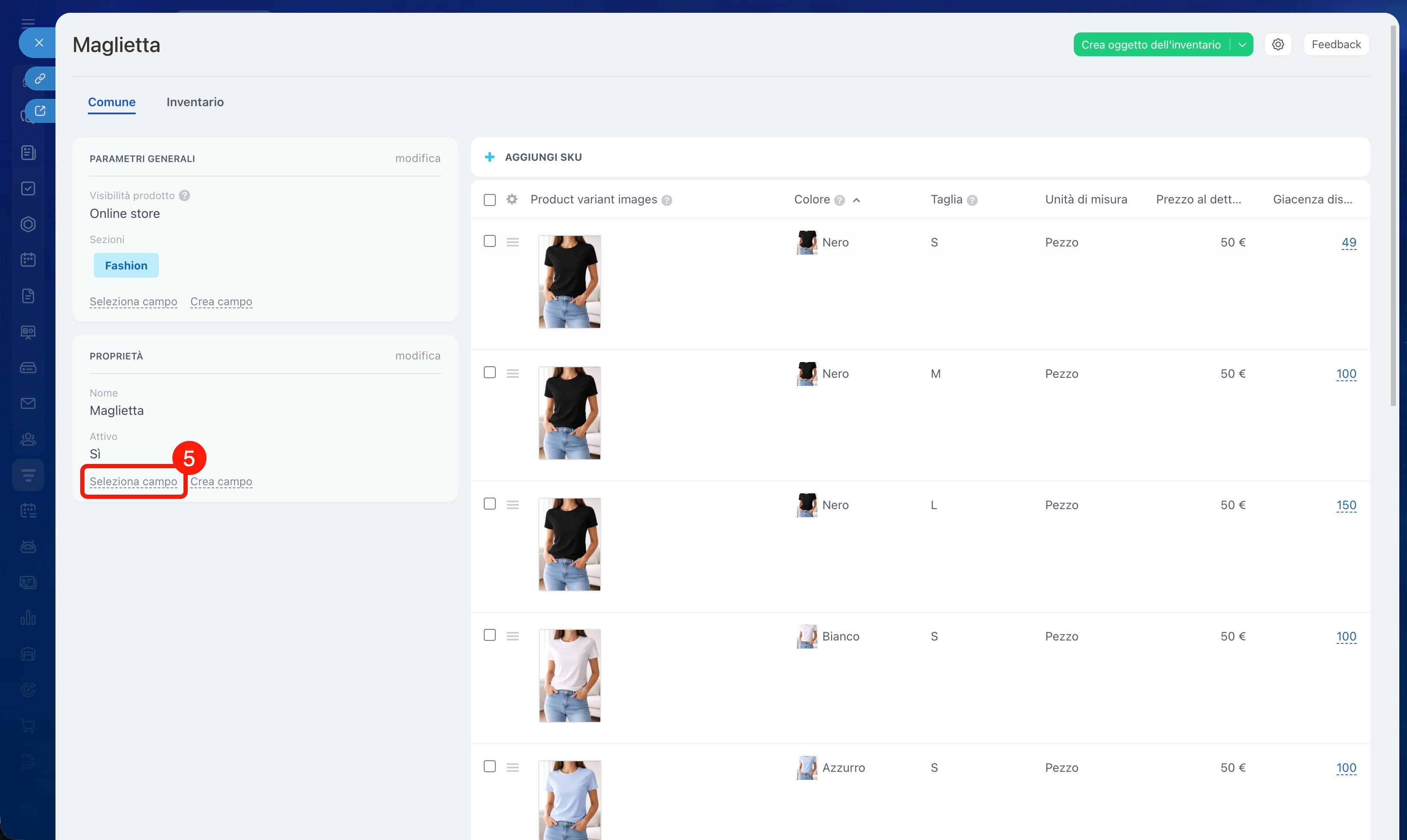Screen dimensions: 1407x840
Task: Tick the select-all checkbox in table header
Action: 490,200
